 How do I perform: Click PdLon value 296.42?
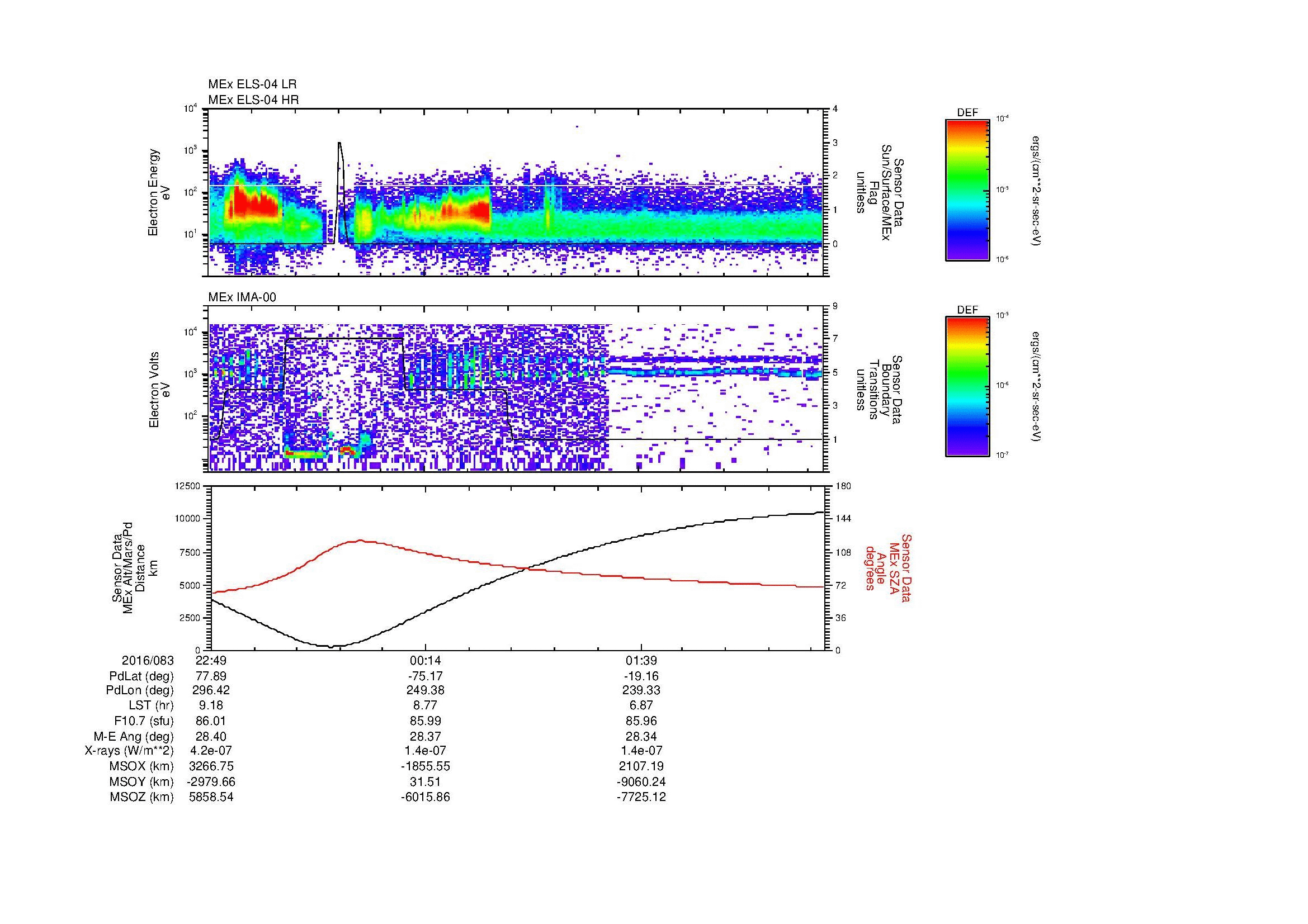click(x=211, y=690)
